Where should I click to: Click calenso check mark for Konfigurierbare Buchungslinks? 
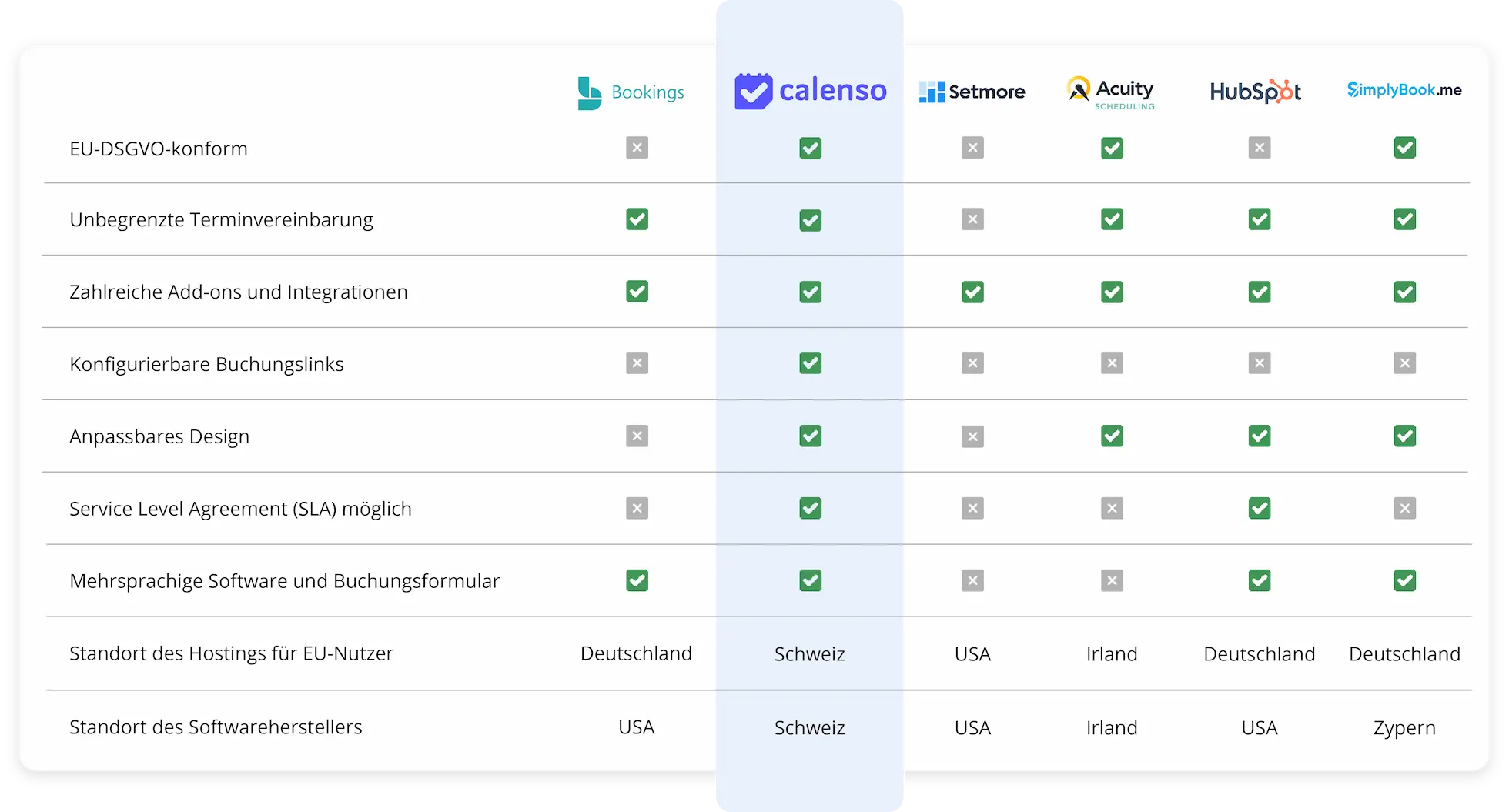click(x=810, y=363)
